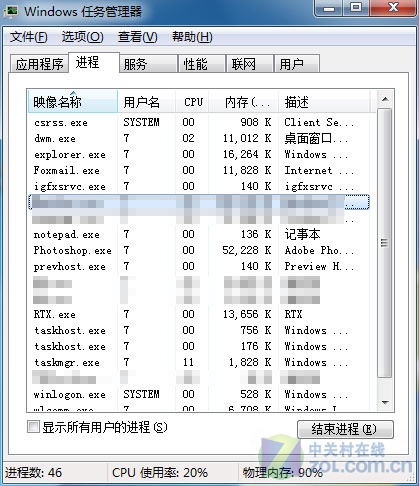This screenshot has width=419, height=486.
Task: Click the scrollbar down arrow
Action: [x=385, y=403]
